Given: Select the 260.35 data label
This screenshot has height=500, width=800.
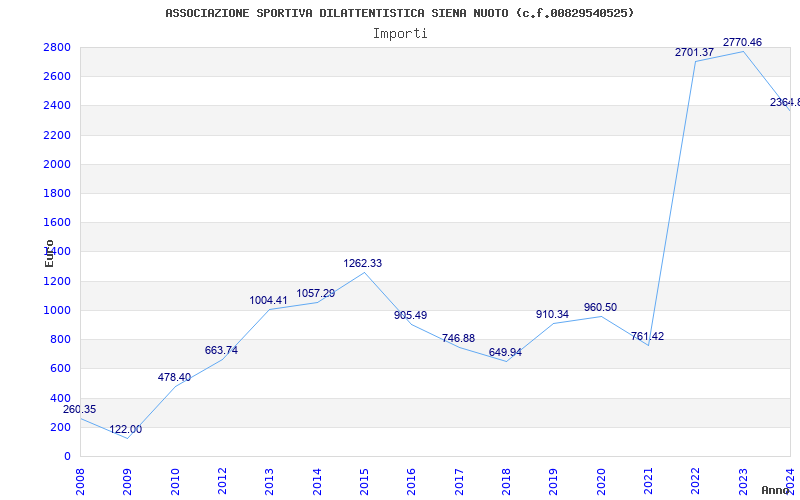Looking at the screenshot, I should pyautogui.click(x=80, y=409).
